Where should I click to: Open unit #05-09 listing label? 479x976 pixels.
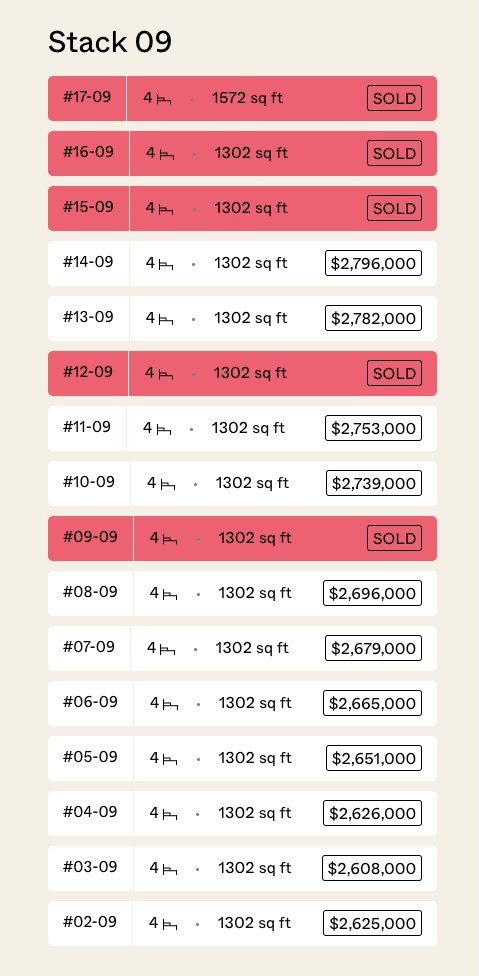90,757
